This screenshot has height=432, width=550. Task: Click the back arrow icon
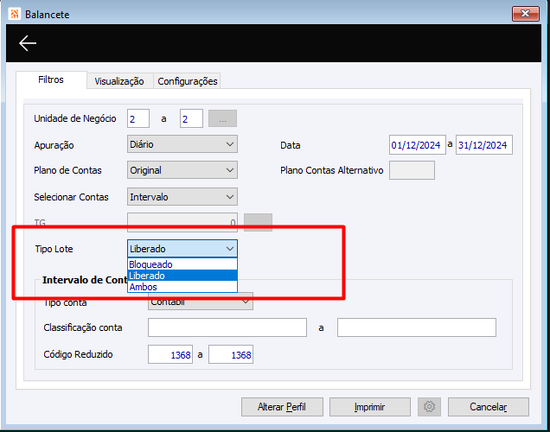click(28, 43)
